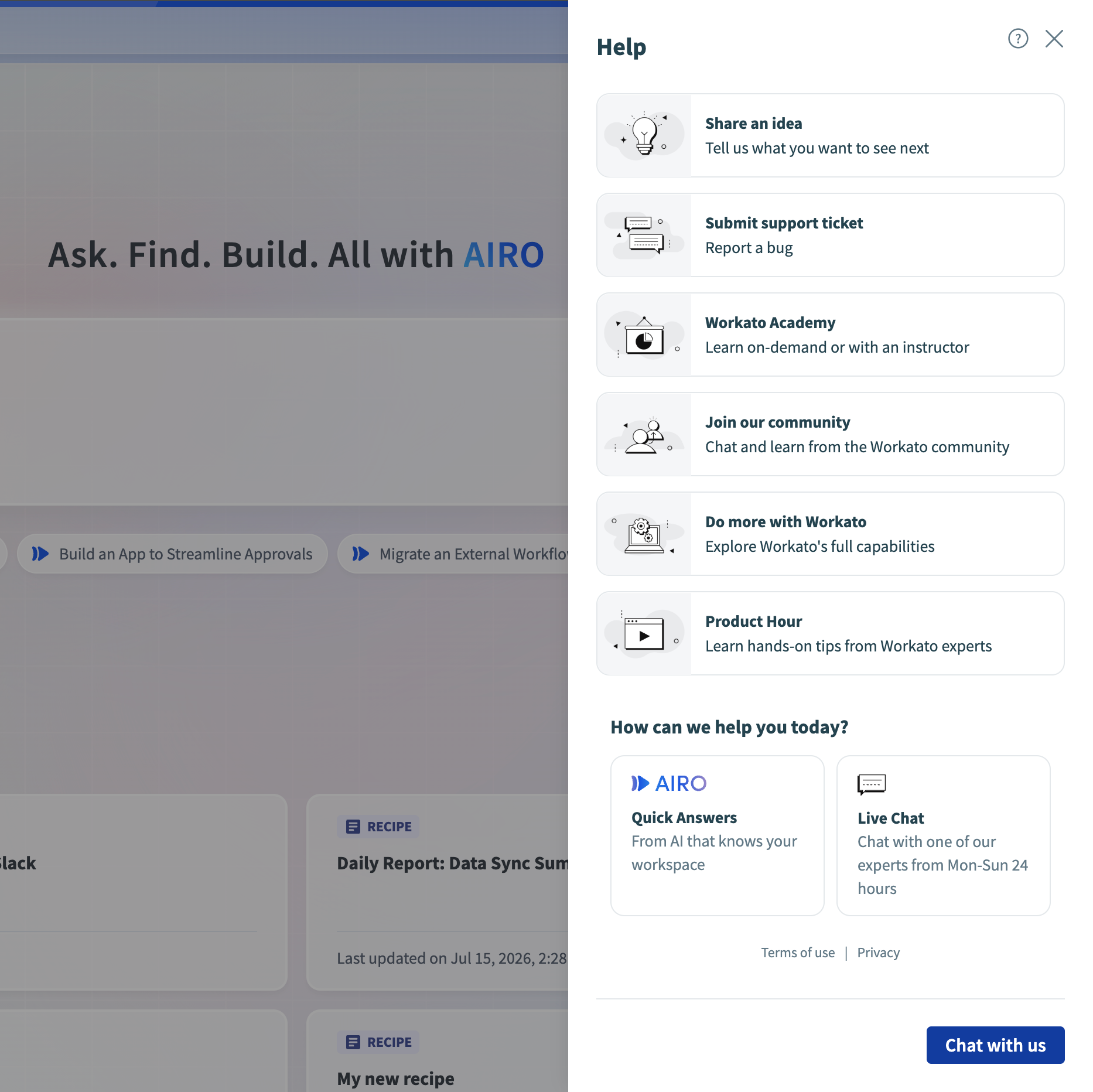Click the support ticket chat bubbles icon
Screen dimensions: 1093x1092
point(644,235)
